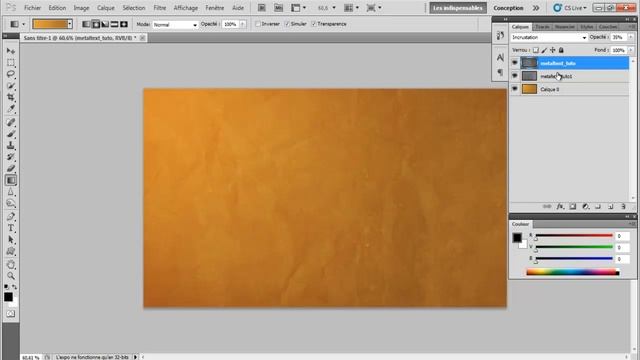Toggle Quick Mask mode
The width and height of the screenshot is (640, 360).
[x=11, y=314]
